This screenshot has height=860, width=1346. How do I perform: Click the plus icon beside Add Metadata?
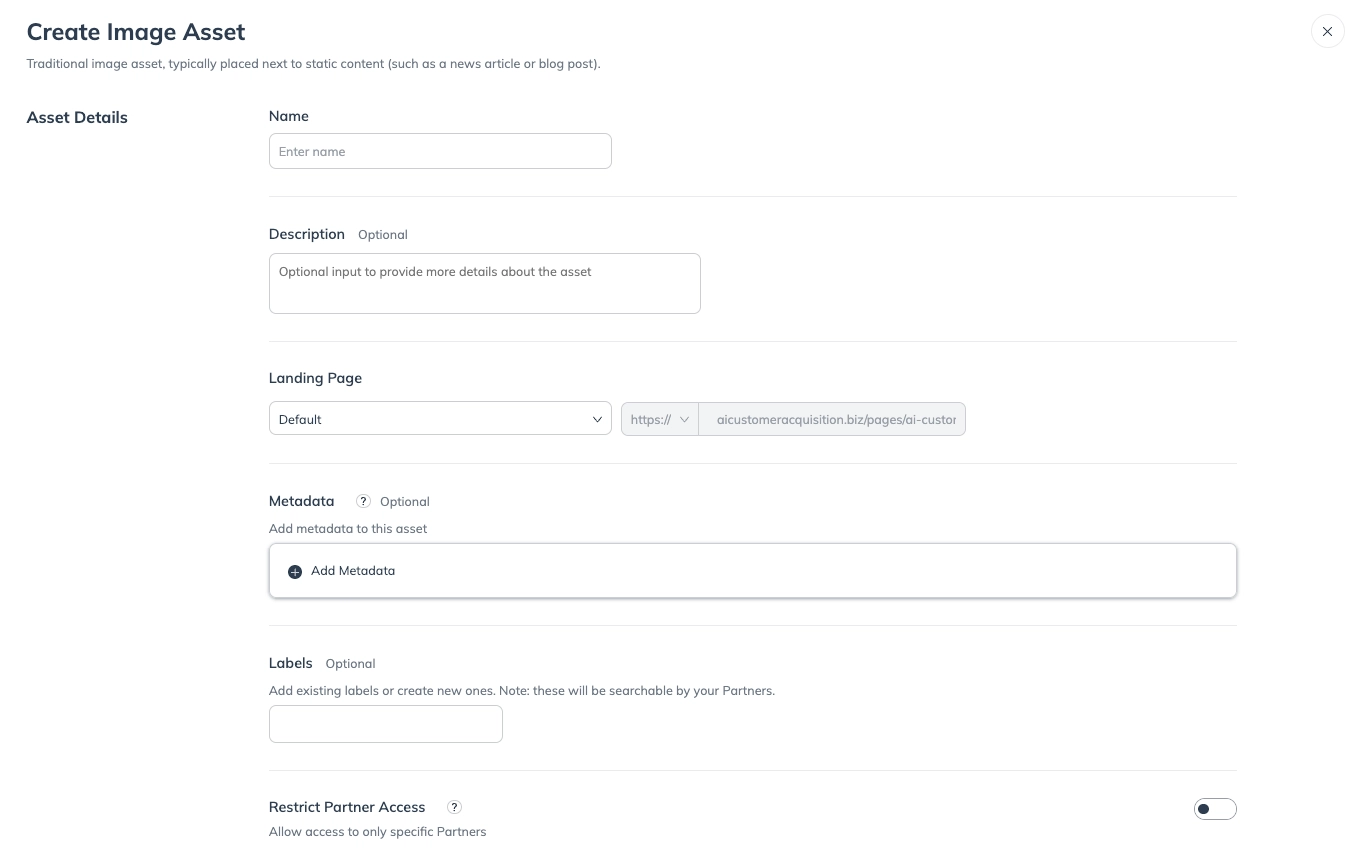pyautogui.click(x=295, y=572)
